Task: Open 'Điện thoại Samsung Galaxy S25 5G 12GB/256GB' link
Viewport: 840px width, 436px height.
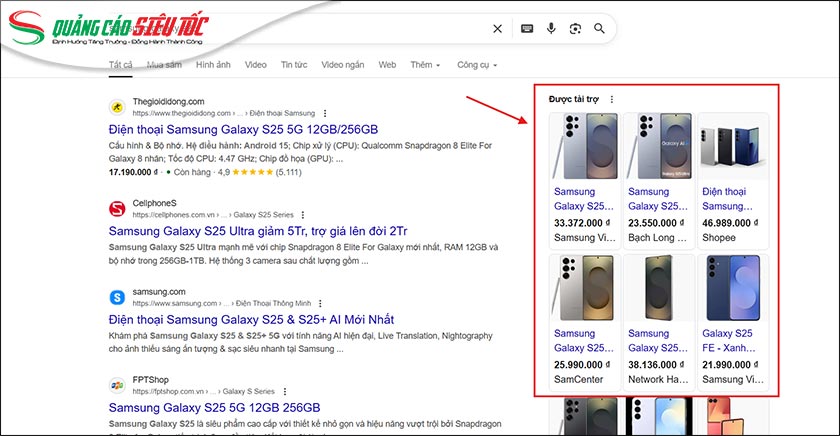Action: pyautogui.click(x=243, y=130)
